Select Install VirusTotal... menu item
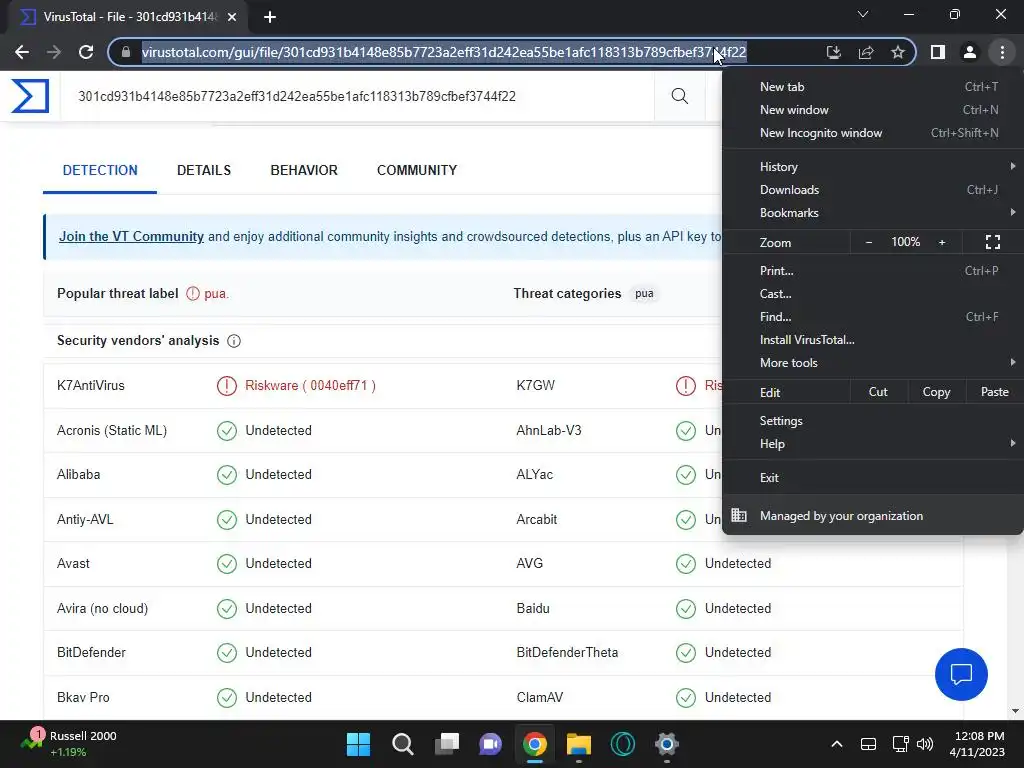1024x768 pixels. pyautogui.click(x=872, y=340)
